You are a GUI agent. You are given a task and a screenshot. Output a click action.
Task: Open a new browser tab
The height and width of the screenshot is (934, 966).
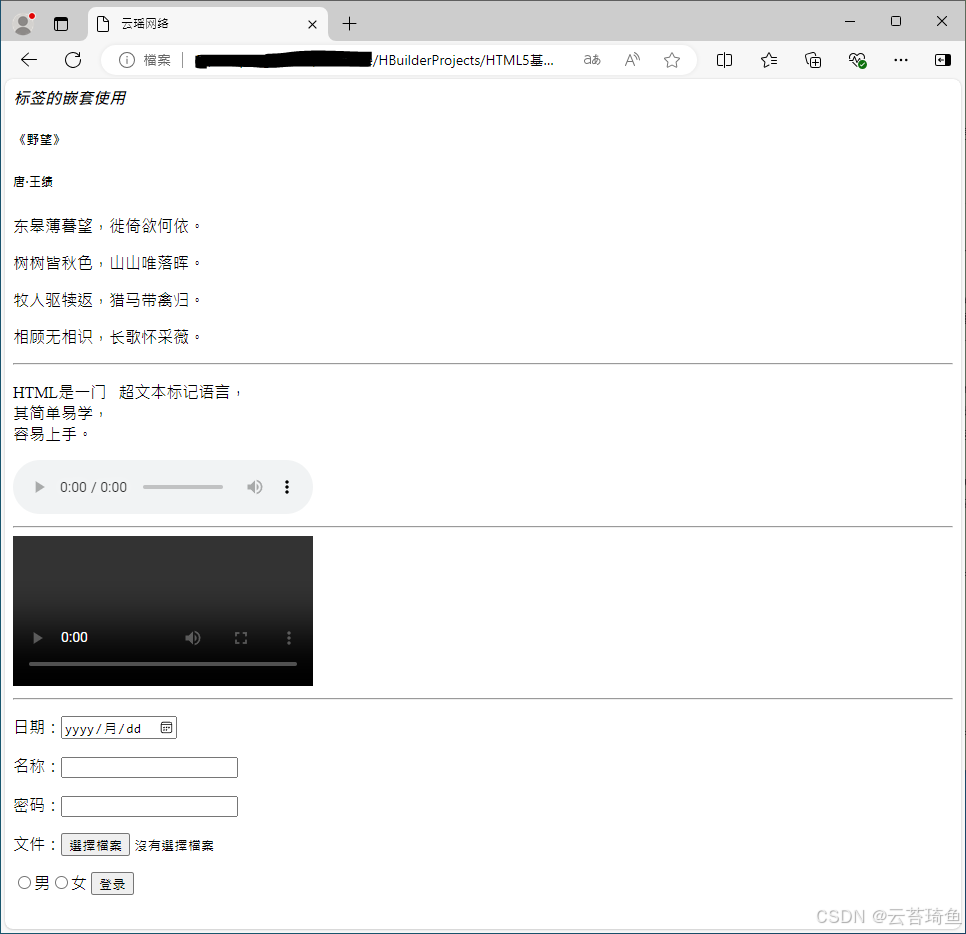pos(349,24)
